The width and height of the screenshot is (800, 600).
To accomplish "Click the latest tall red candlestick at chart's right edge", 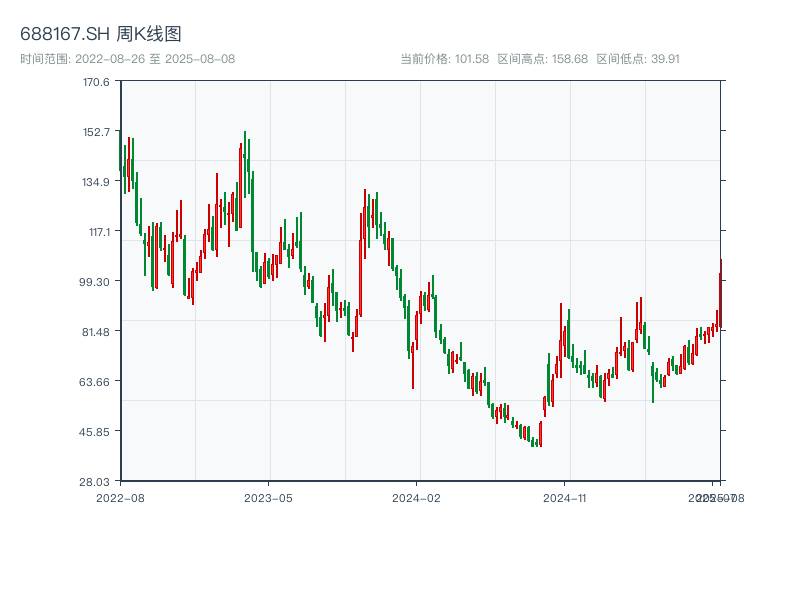I will click(x=720, y=294).
